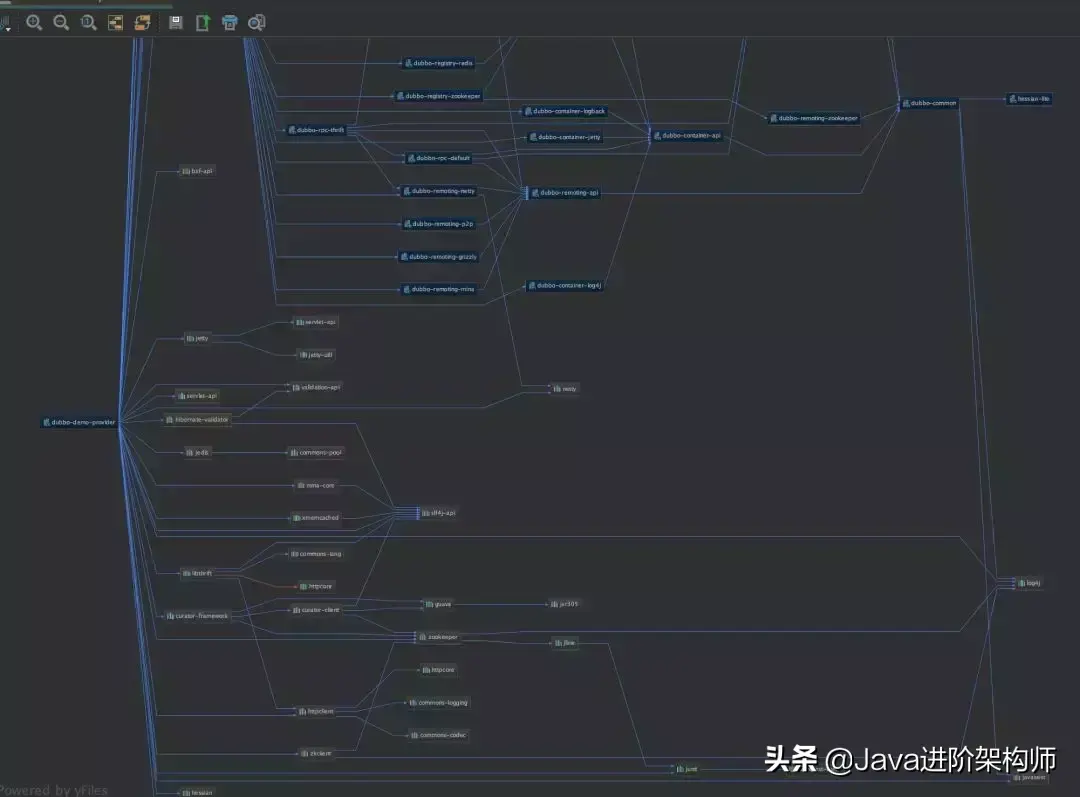Select the validation-api node
The width and height of the screenshot is (1080, 797).
316,387
